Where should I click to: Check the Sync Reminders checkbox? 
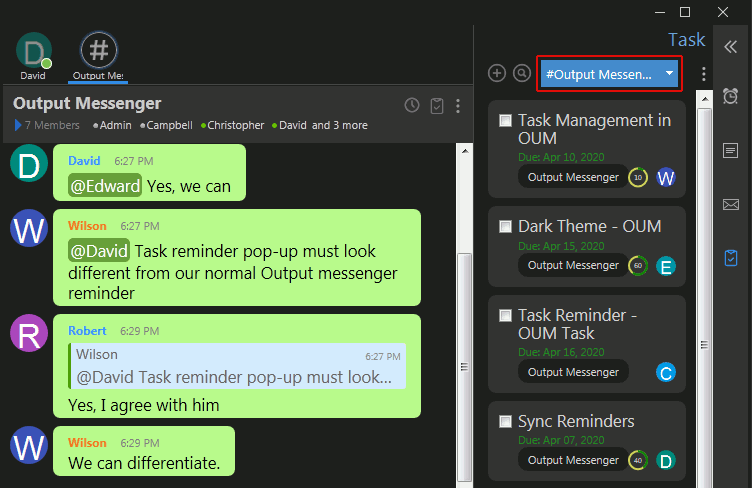[x=505, y=421]
